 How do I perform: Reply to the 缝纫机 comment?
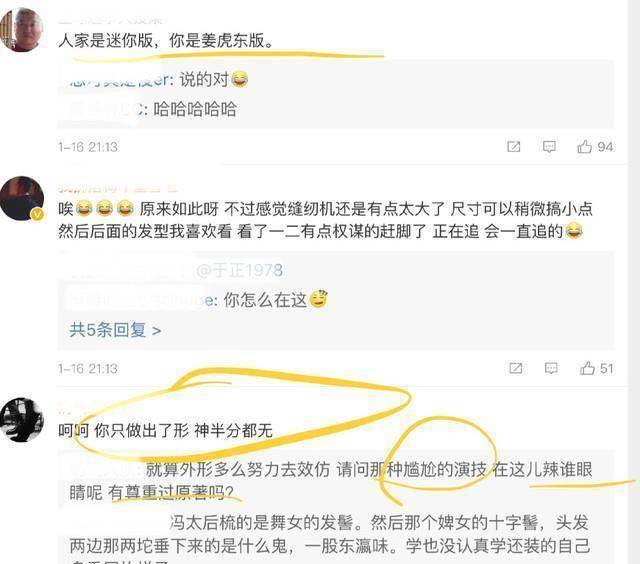[551, 368]
